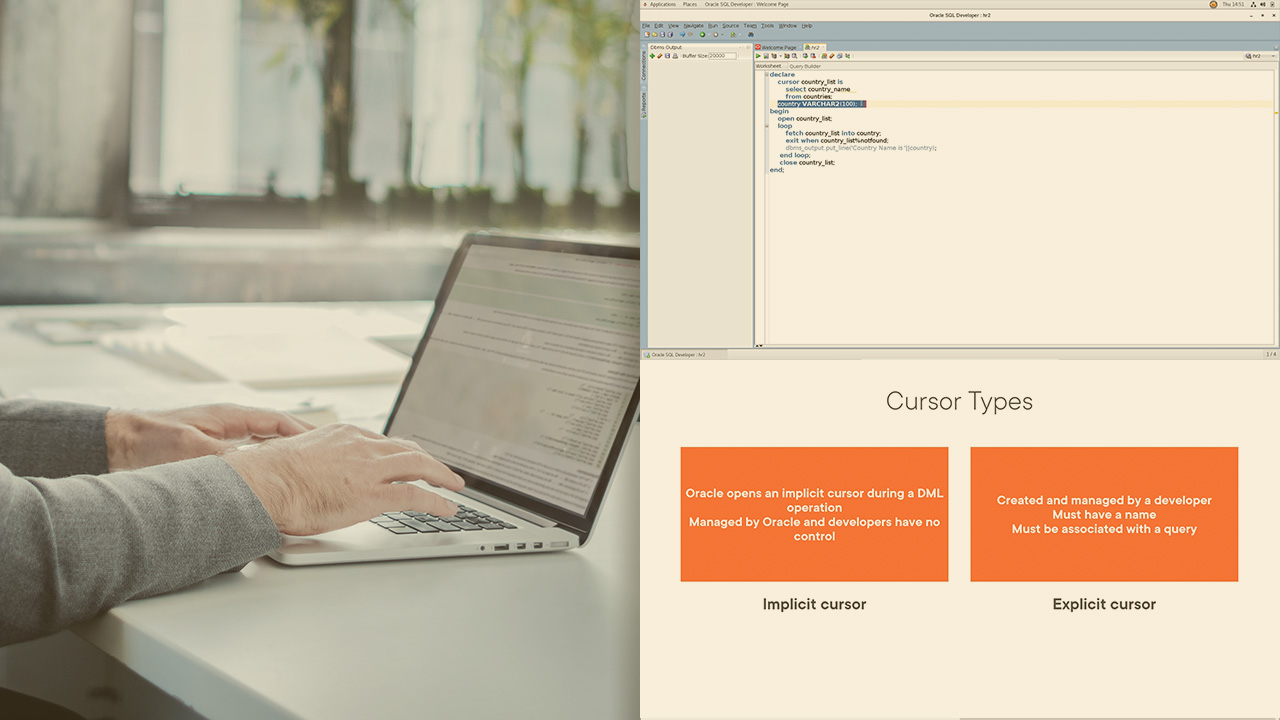
Task: Click the 'select country_name' code line
Action: point(818,89)
